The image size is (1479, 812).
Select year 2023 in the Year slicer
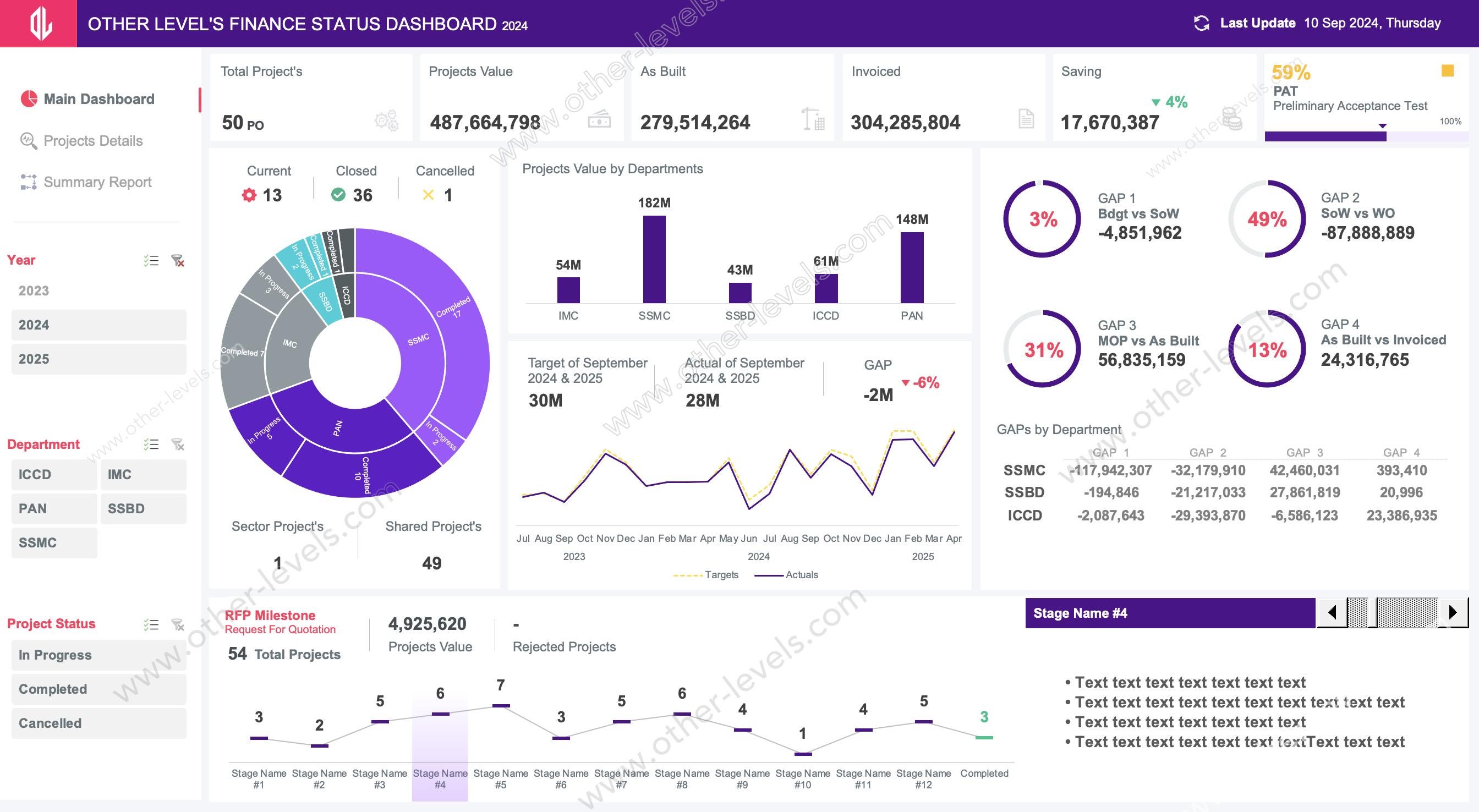[x=98, y=290]
